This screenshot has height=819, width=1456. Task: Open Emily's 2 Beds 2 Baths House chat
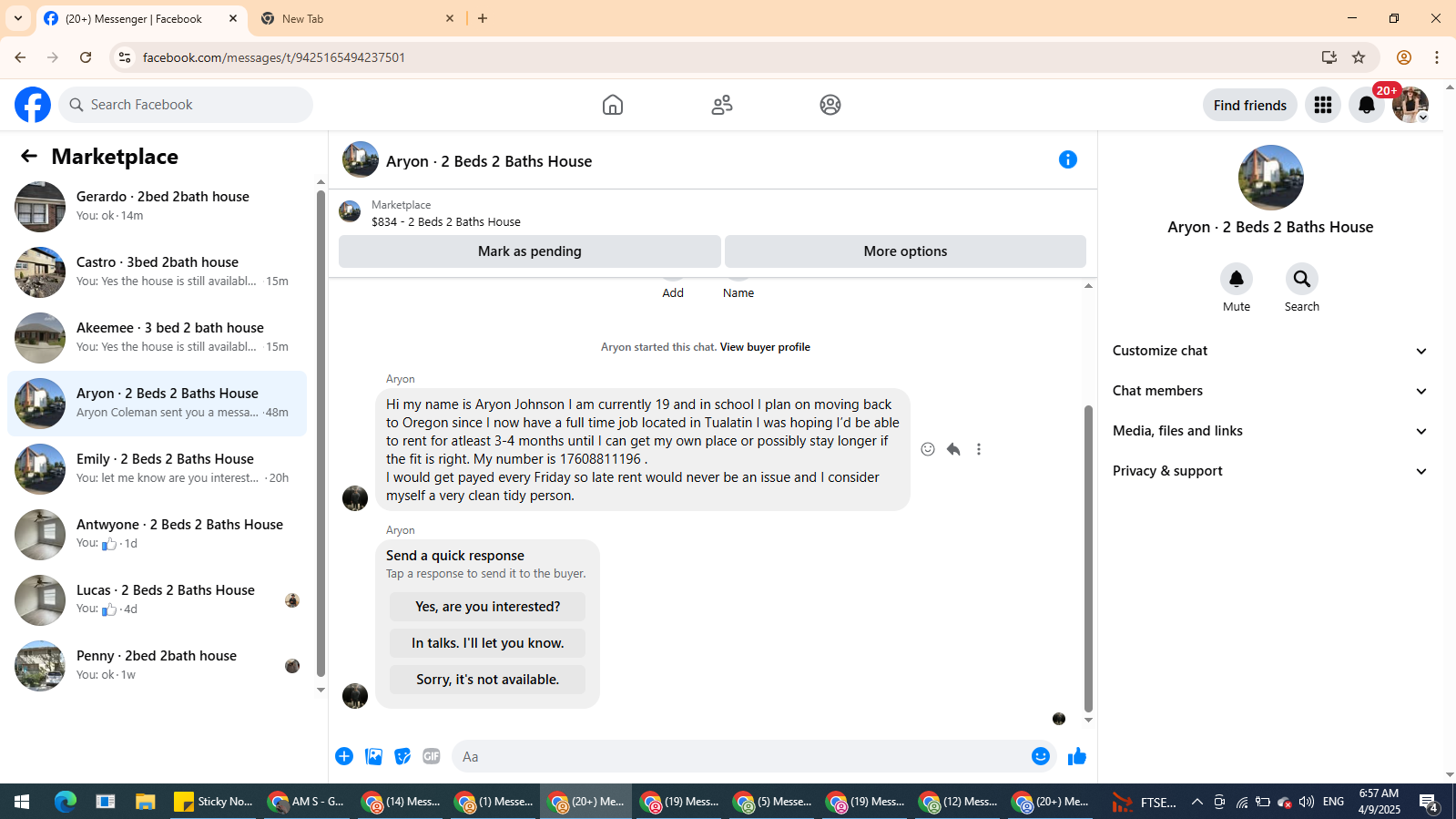point(158,469)
